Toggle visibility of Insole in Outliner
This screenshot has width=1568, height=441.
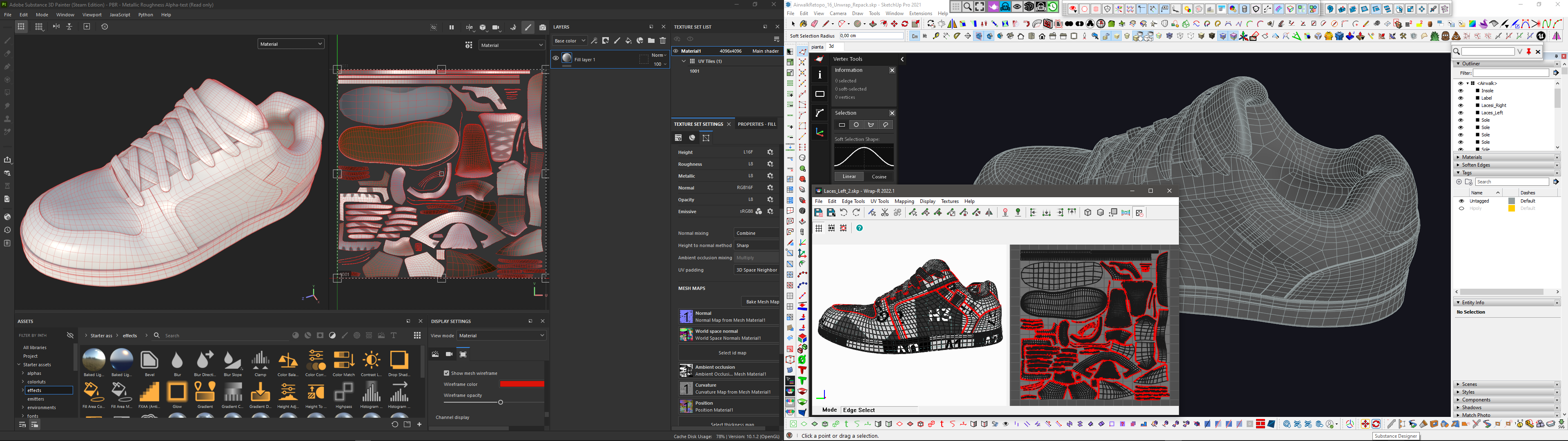click(x=1460, y=91)
